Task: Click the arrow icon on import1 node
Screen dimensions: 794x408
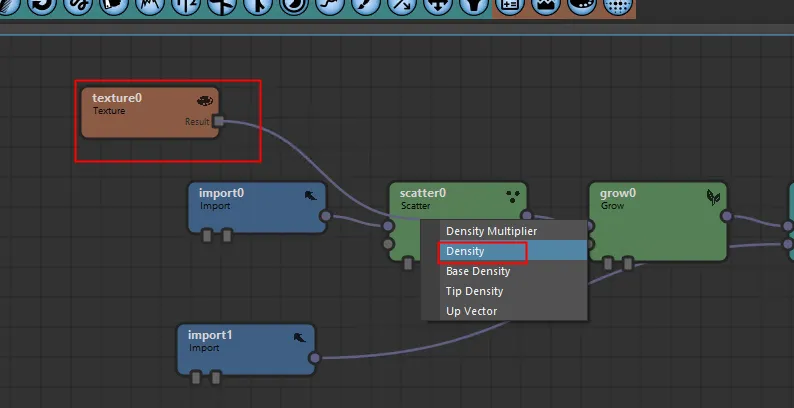Action: tap(299, 338)
